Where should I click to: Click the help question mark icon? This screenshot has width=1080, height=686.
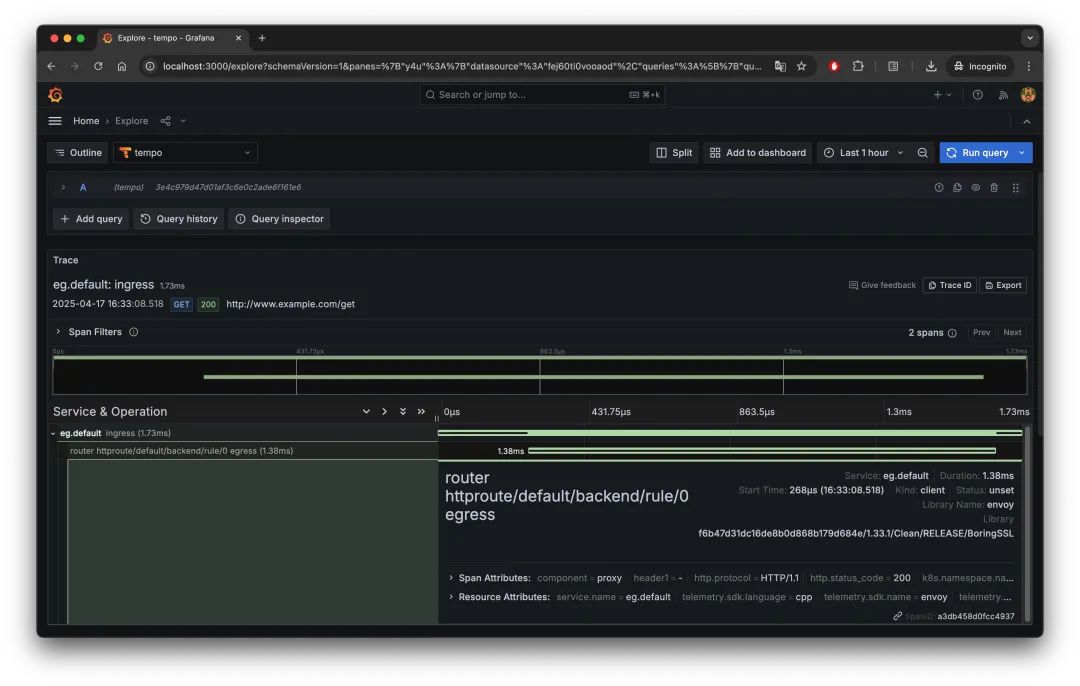pyautogui.click(x=977, y=95)
